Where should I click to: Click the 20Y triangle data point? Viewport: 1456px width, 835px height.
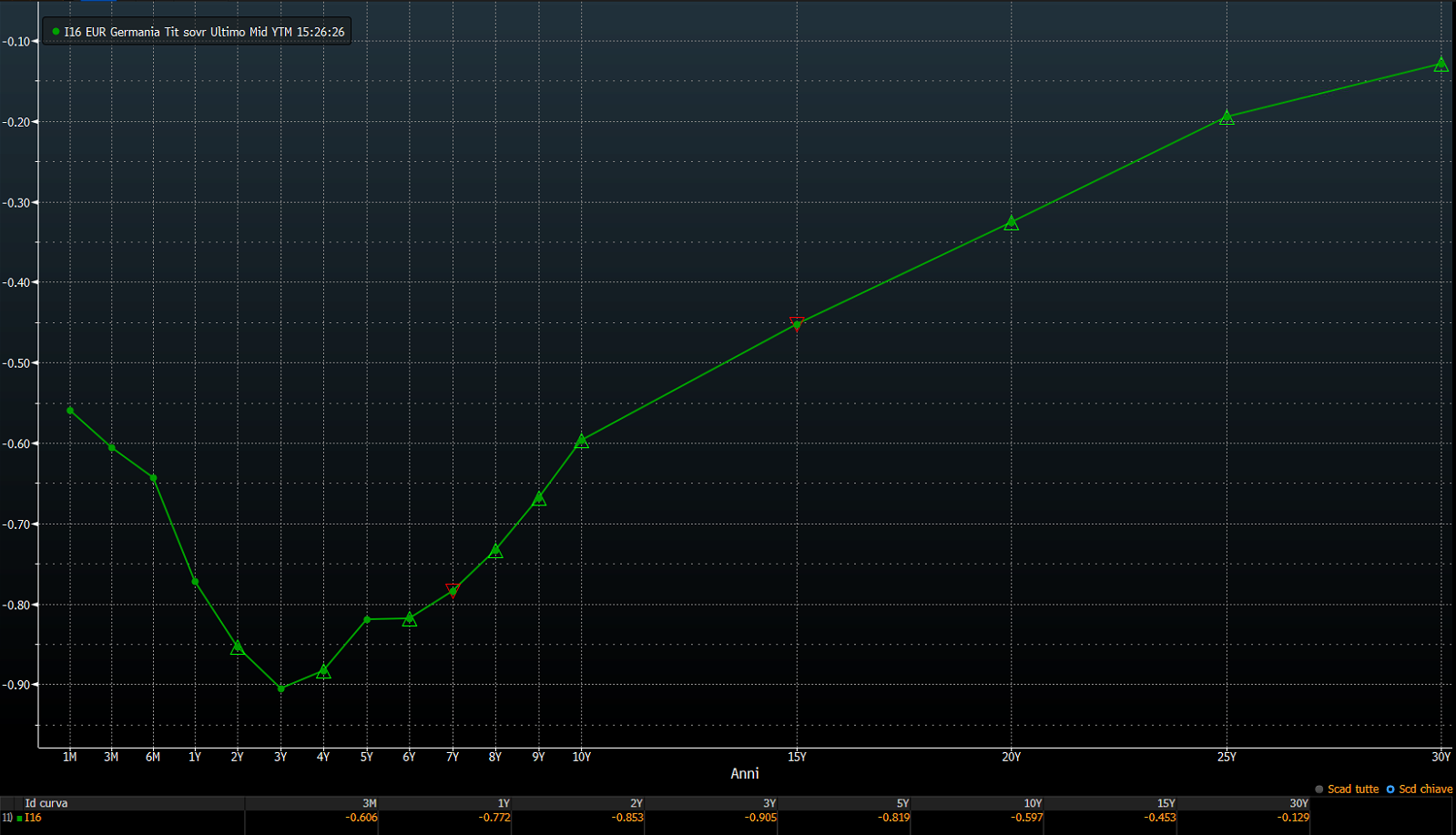click(x=1011, y=222)
